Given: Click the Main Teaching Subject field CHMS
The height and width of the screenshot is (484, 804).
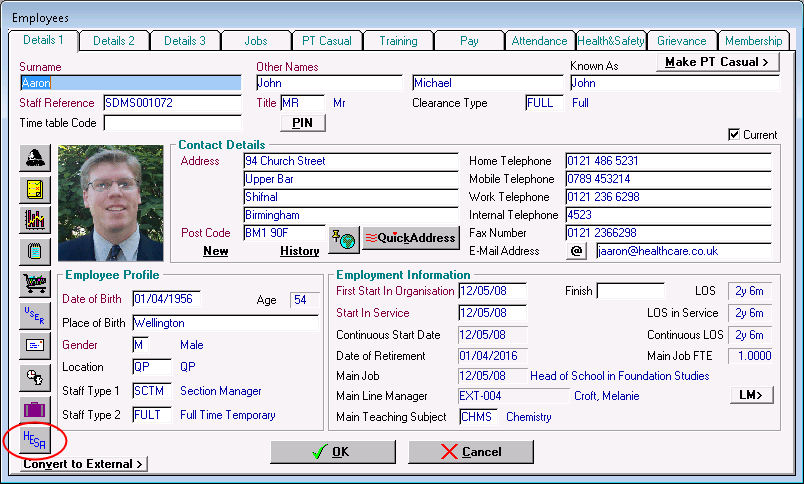Looking at the screenshot, I should click(479, 417).
